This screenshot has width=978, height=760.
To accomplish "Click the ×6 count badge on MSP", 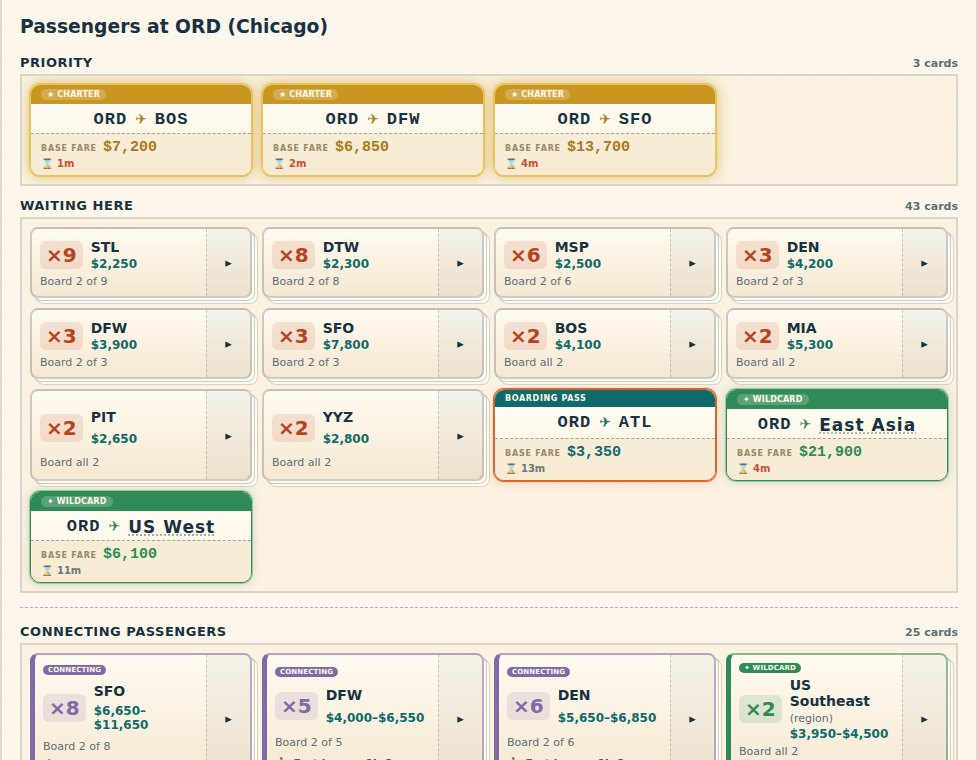I will [525, 255].
